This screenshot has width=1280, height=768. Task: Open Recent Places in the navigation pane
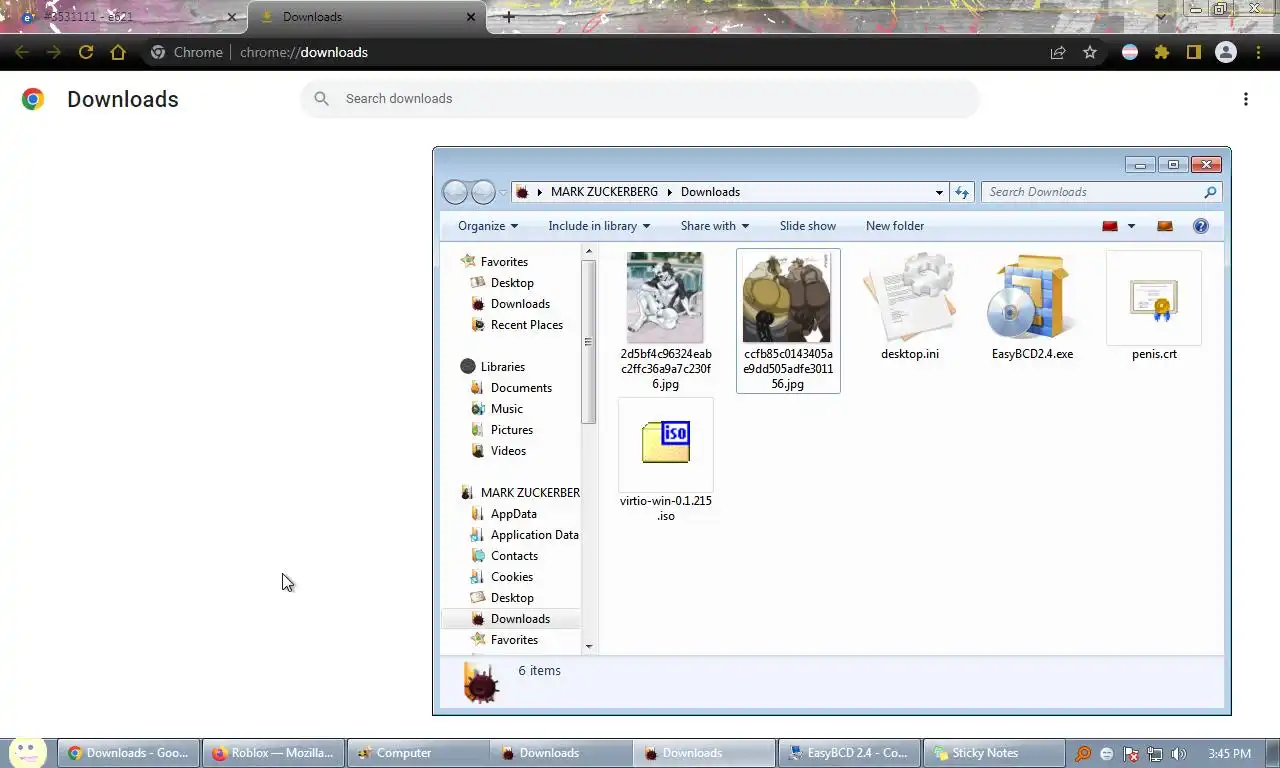526,325
